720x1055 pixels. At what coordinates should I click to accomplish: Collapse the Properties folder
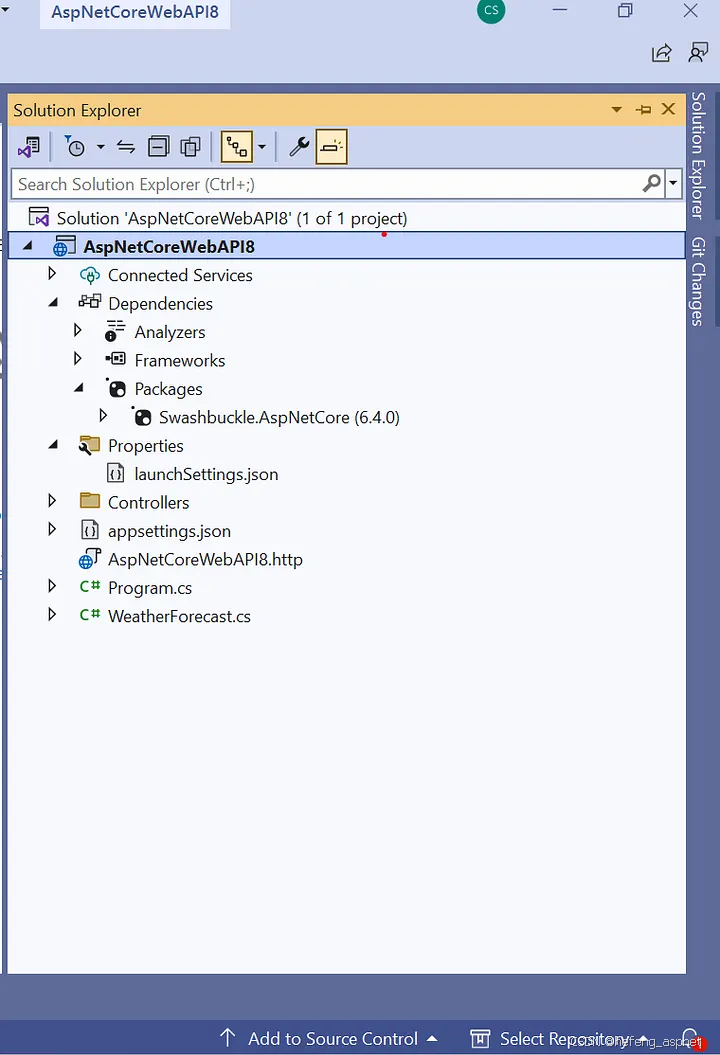coord(53,445)
